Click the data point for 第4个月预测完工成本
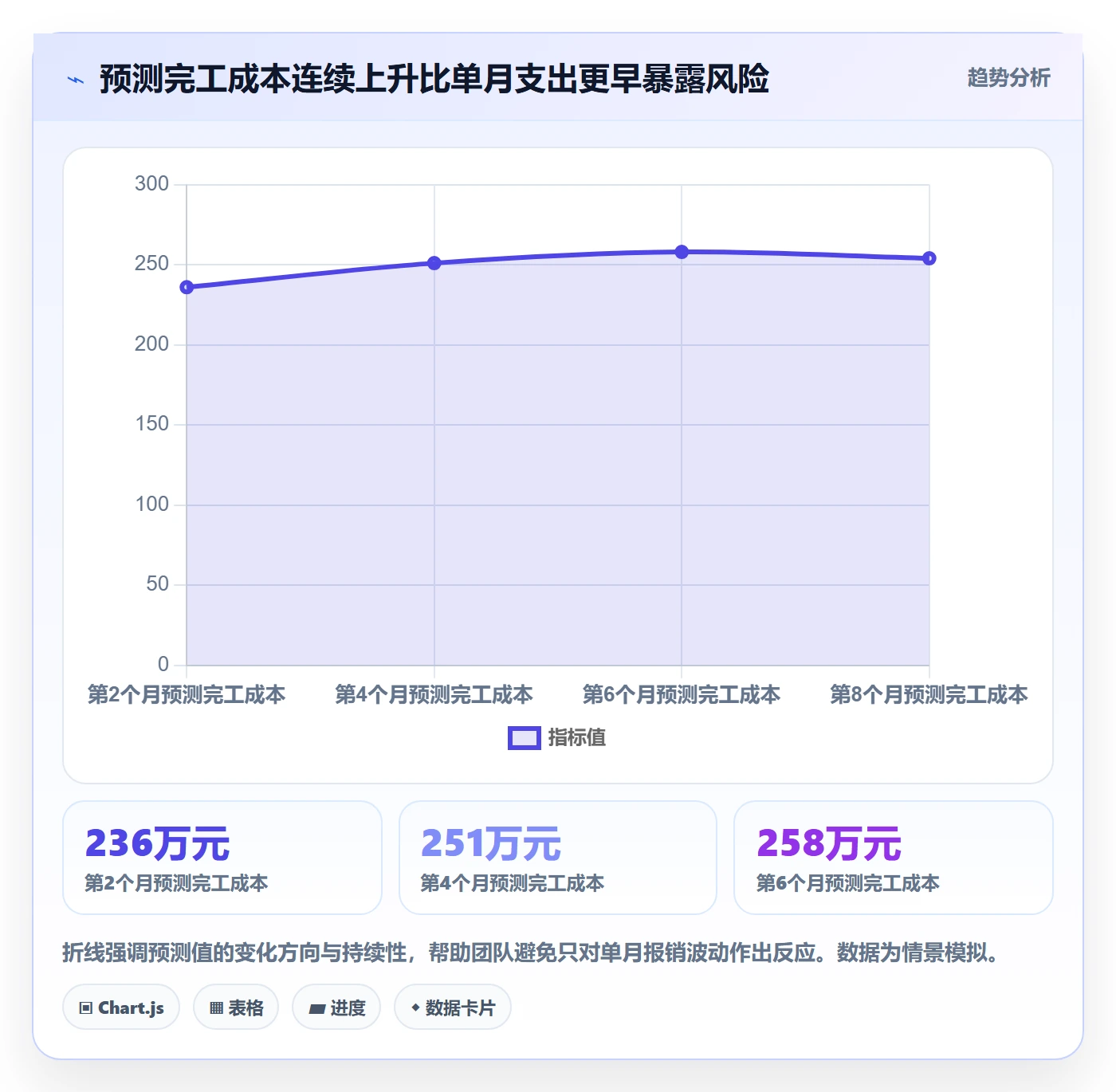This screenshot has height=1092, width=1116. tap(434, 263)
